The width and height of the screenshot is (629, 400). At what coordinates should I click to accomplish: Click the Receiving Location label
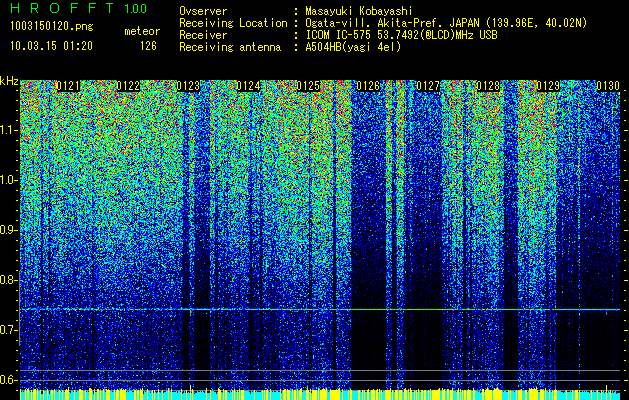pyautogui.click(x=233, y=23)
